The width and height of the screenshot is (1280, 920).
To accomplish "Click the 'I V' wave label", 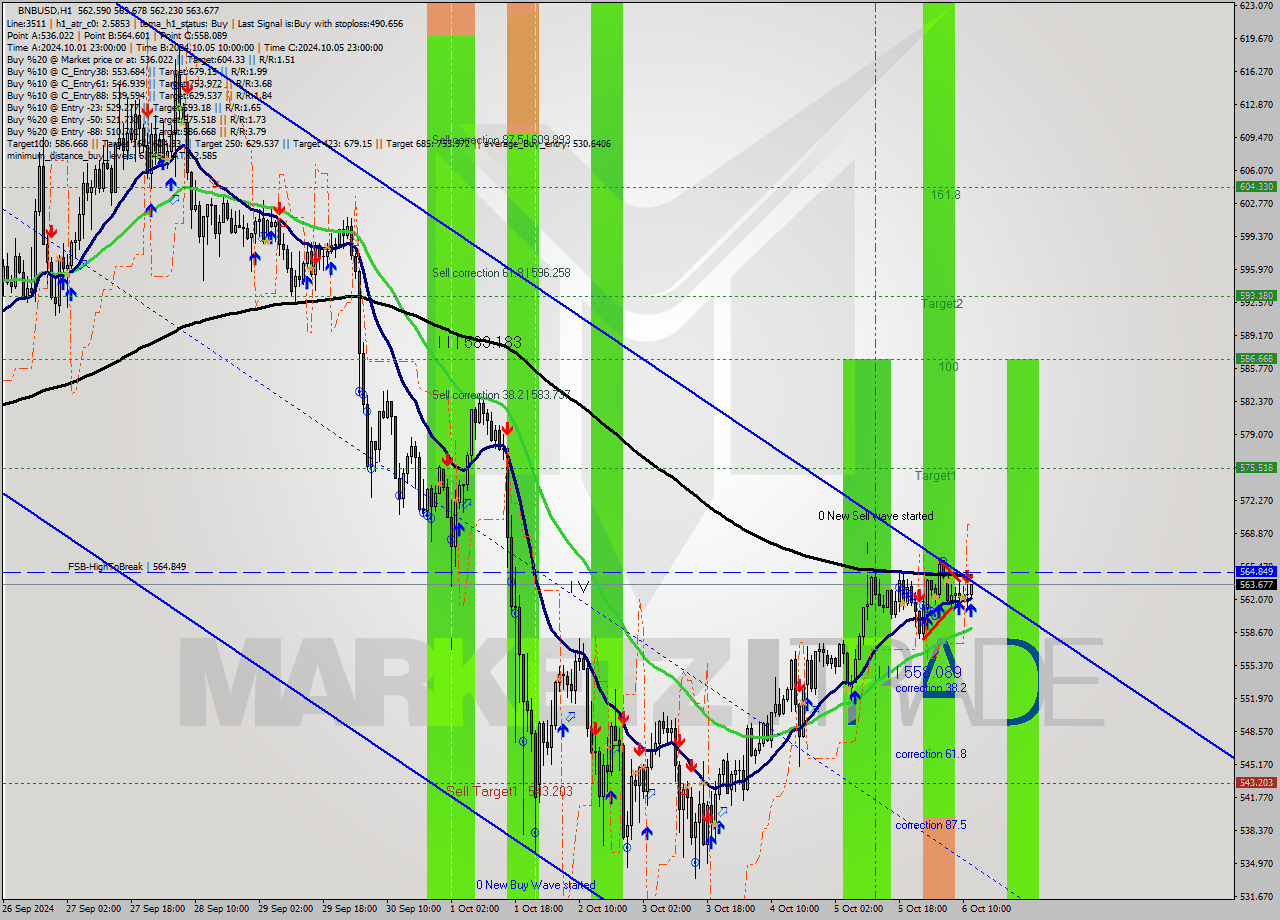I will pyautogui.click(x=579, y=586).
